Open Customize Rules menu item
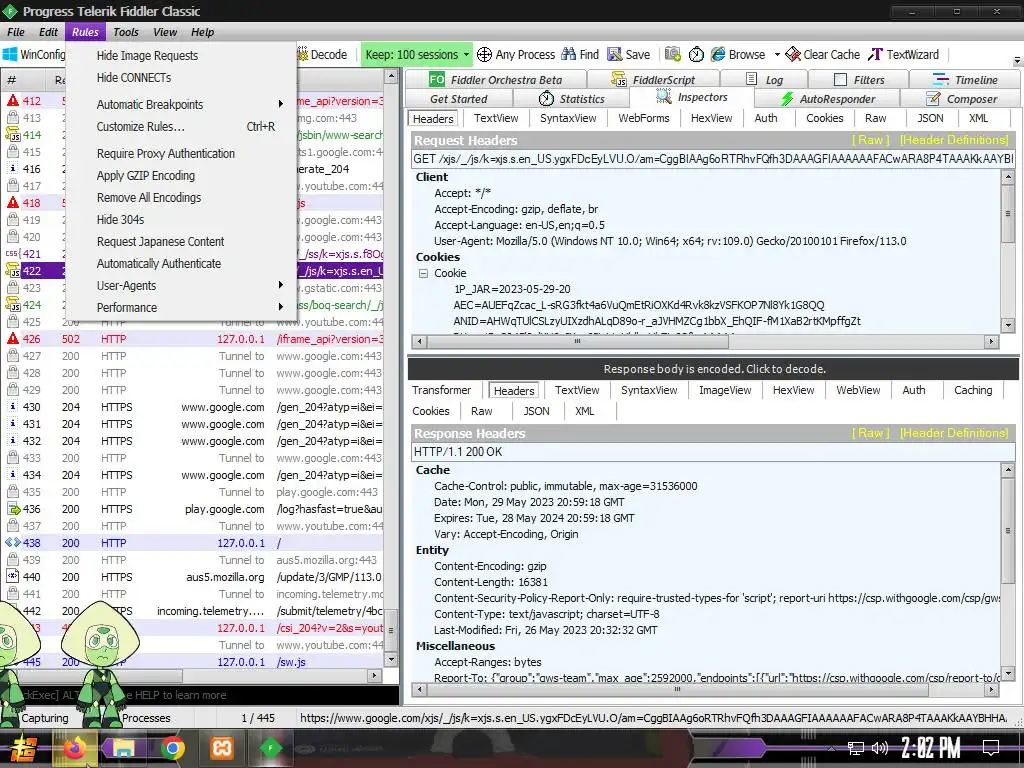This screenshot has width=1024, height=768. click(x=182, y=127)
